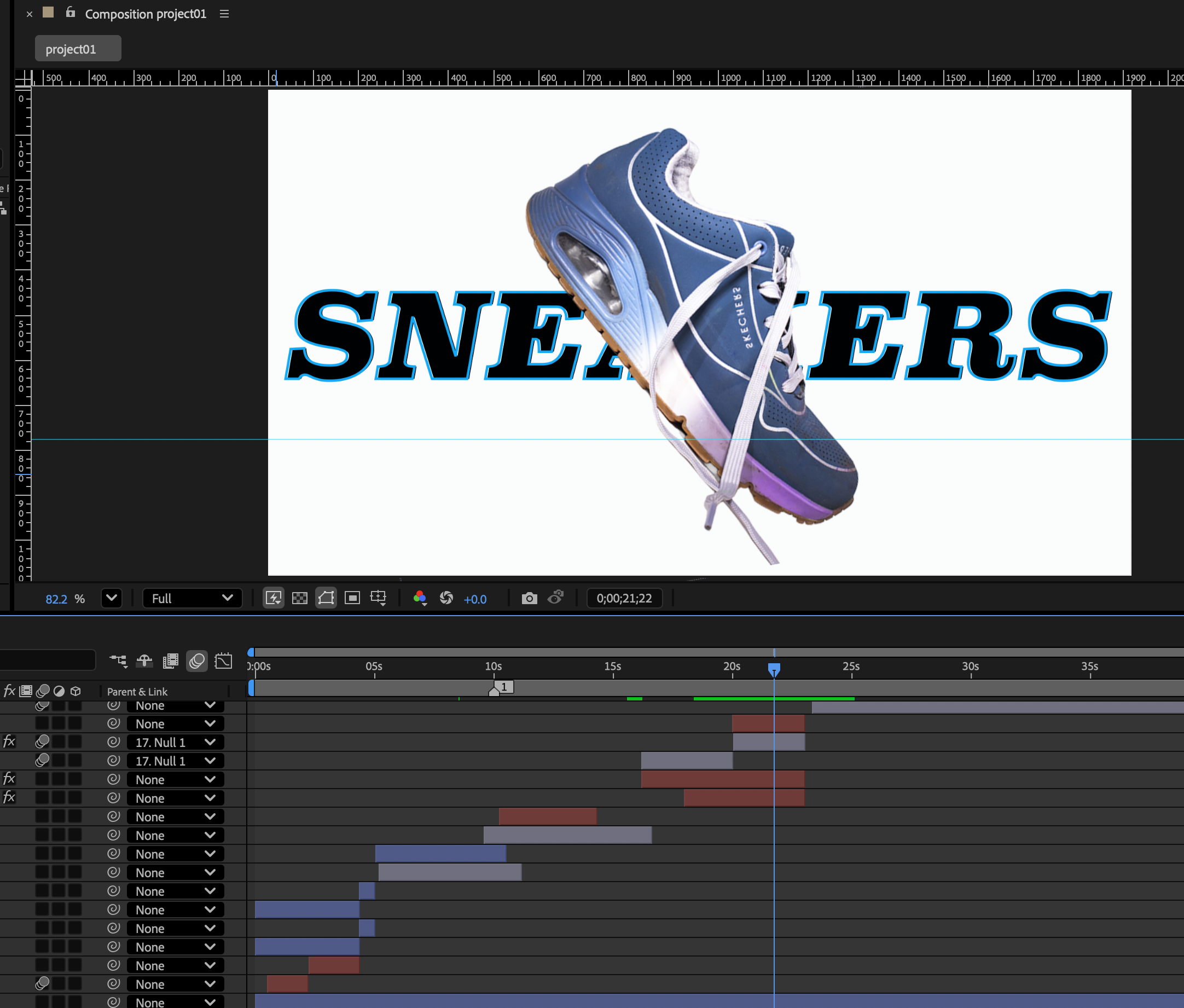Click the Parent & Link column header
Screen dimensions: 1184x1008
coord(137,692)
